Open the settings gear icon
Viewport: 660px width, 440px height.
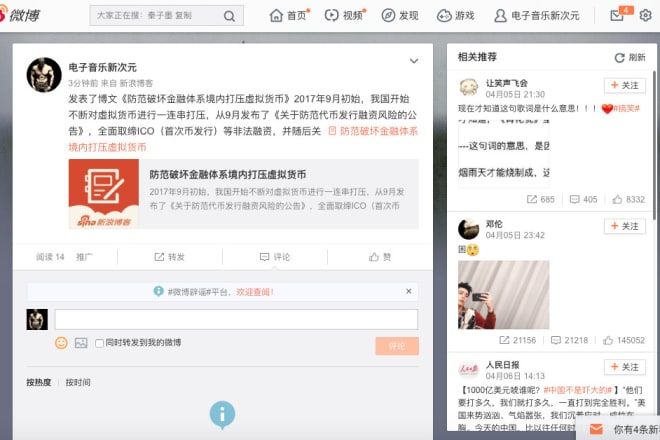coord(645,16)
